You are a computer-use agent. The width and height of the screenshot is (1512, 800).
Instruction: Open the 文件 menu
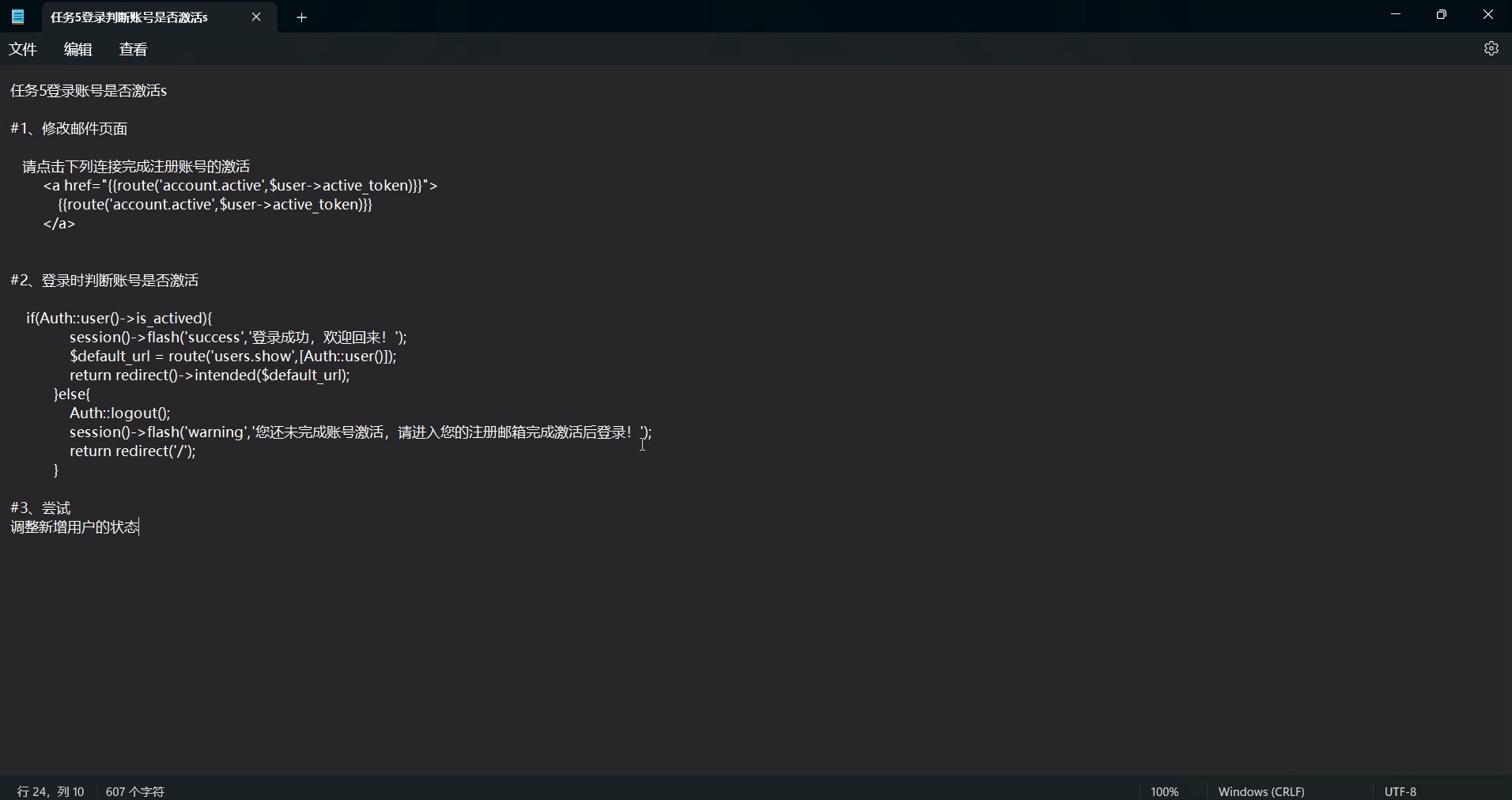click(x=22, y=48)
